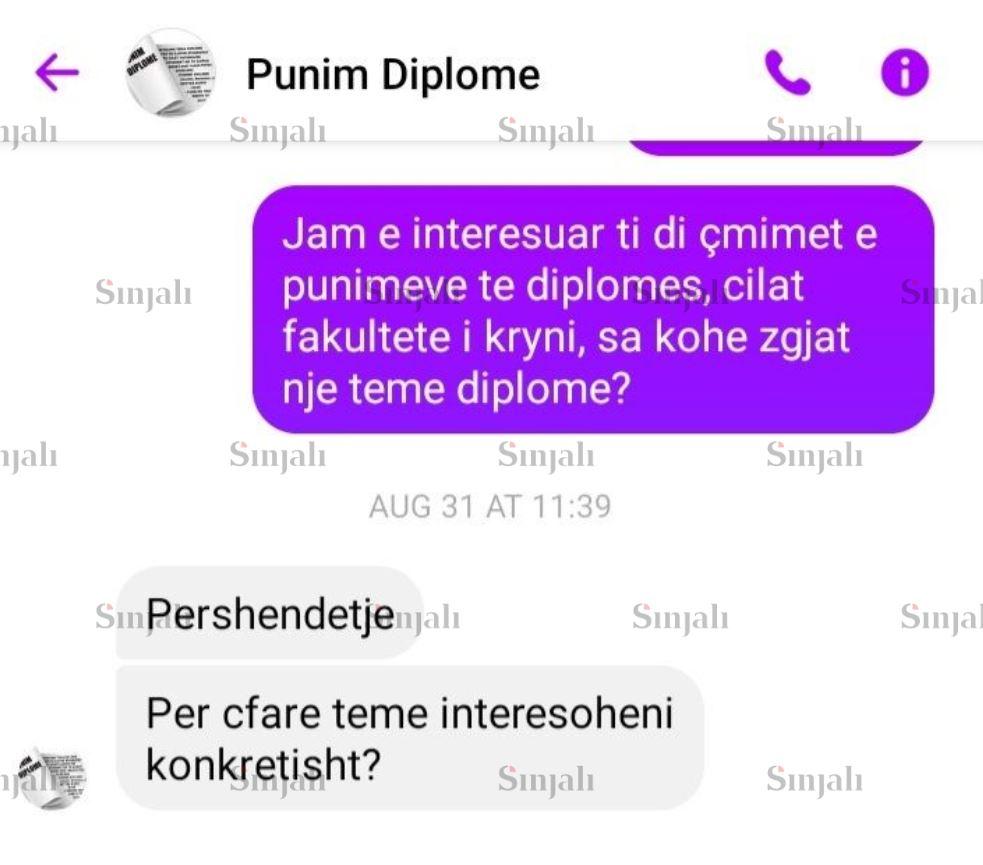Image resolution: width=983 pixels, height=865 pixels.
Task: Go back using the purple arrow
Action: tap(57, 72)
